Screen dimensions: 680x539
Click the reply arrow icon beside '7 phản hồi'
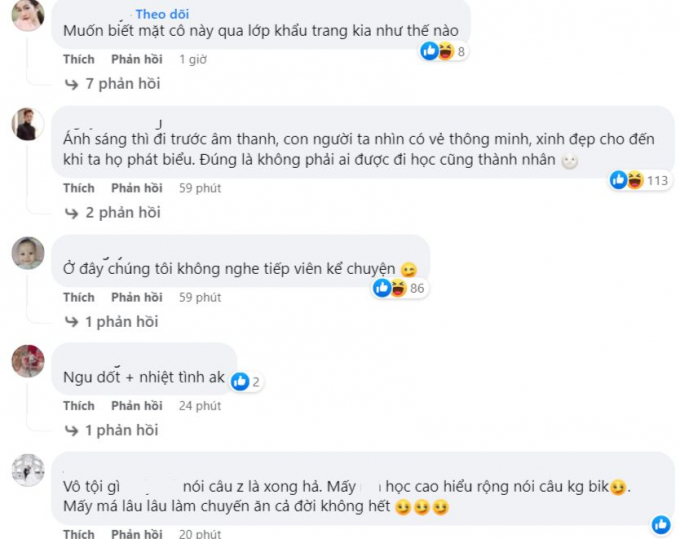click(71, 84)
